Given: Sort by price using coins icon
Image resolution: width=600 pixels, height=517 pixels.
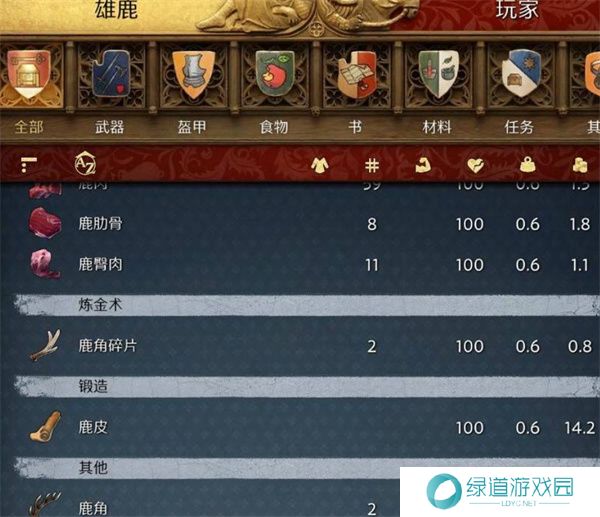Looking at the screenshot, I should tap(579, 165).
